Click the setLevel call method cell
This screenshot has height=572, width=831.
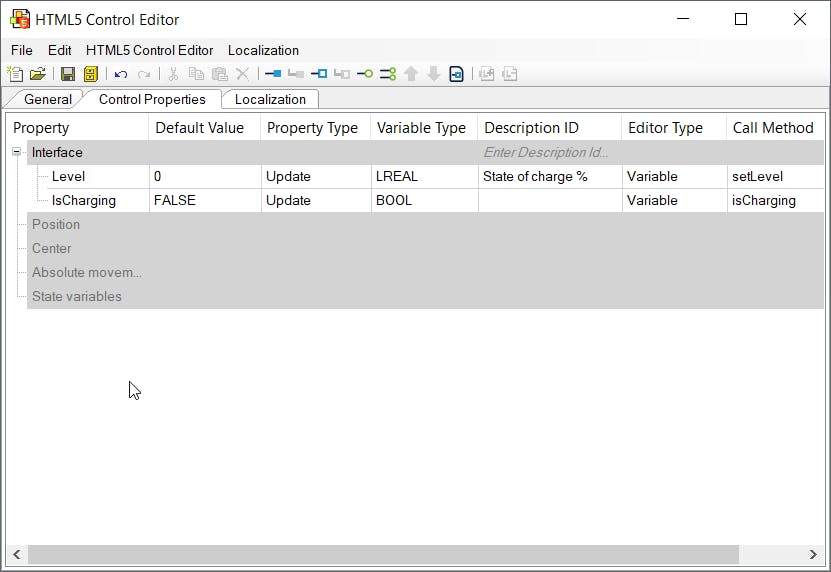pyautogui.click(x=775, y=177)
